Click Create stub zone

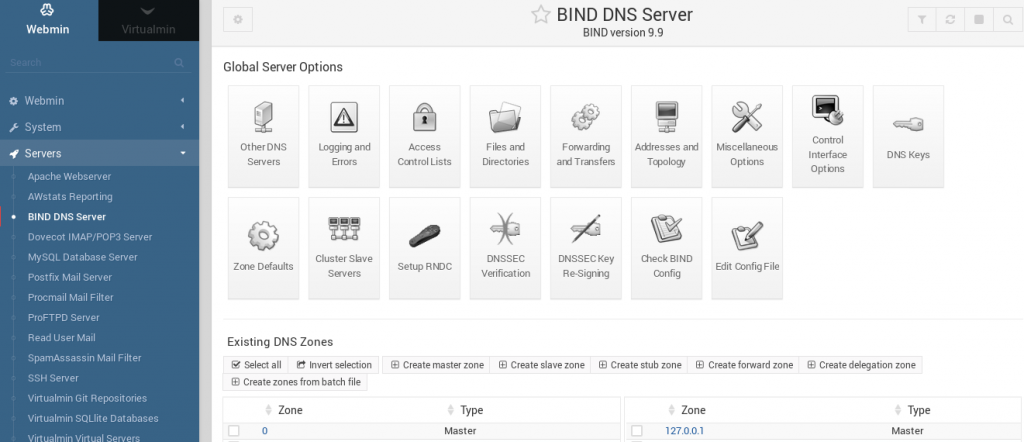click(639, 365)
